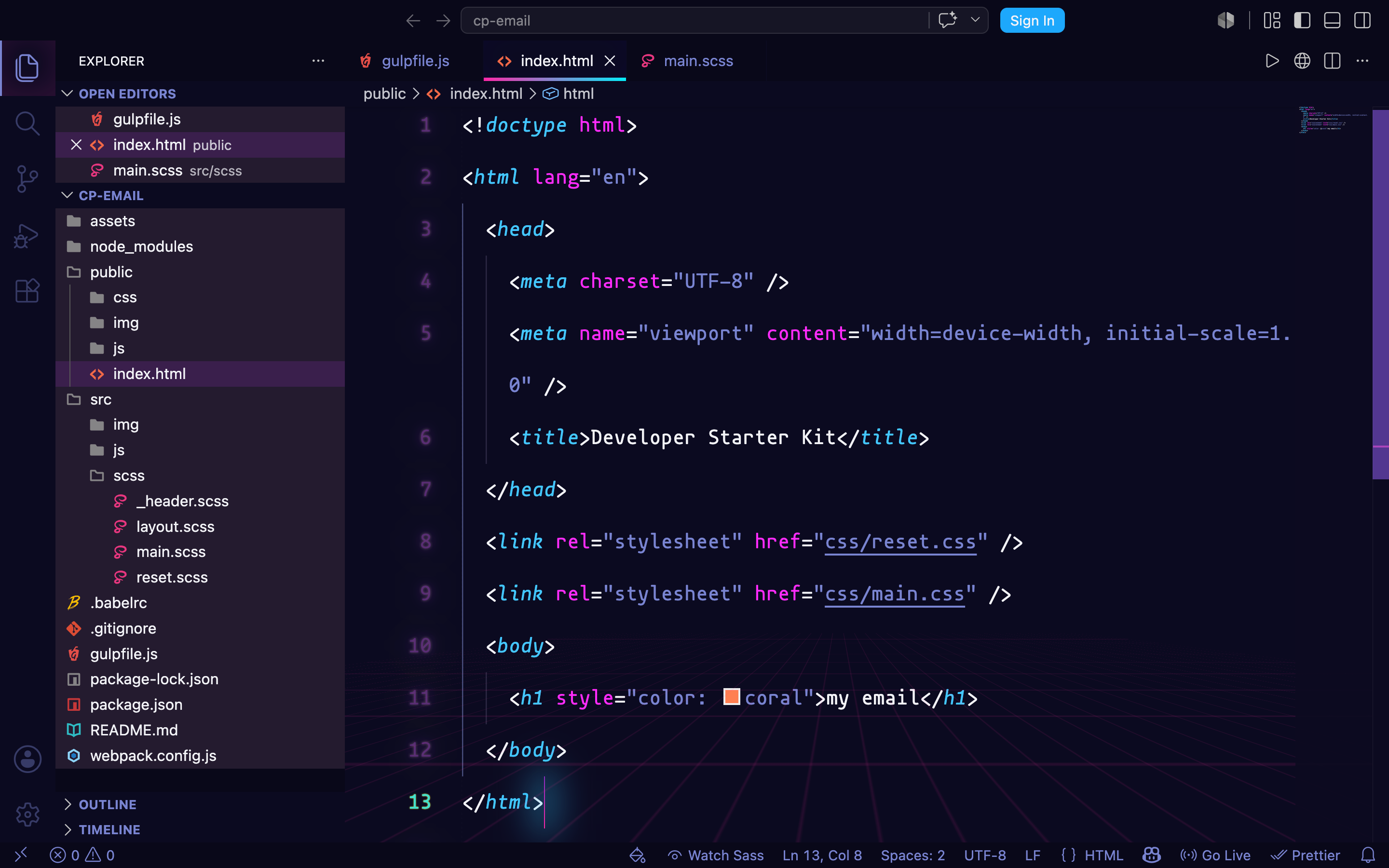Click the Go Forward navigation arrow

(443, 21)
